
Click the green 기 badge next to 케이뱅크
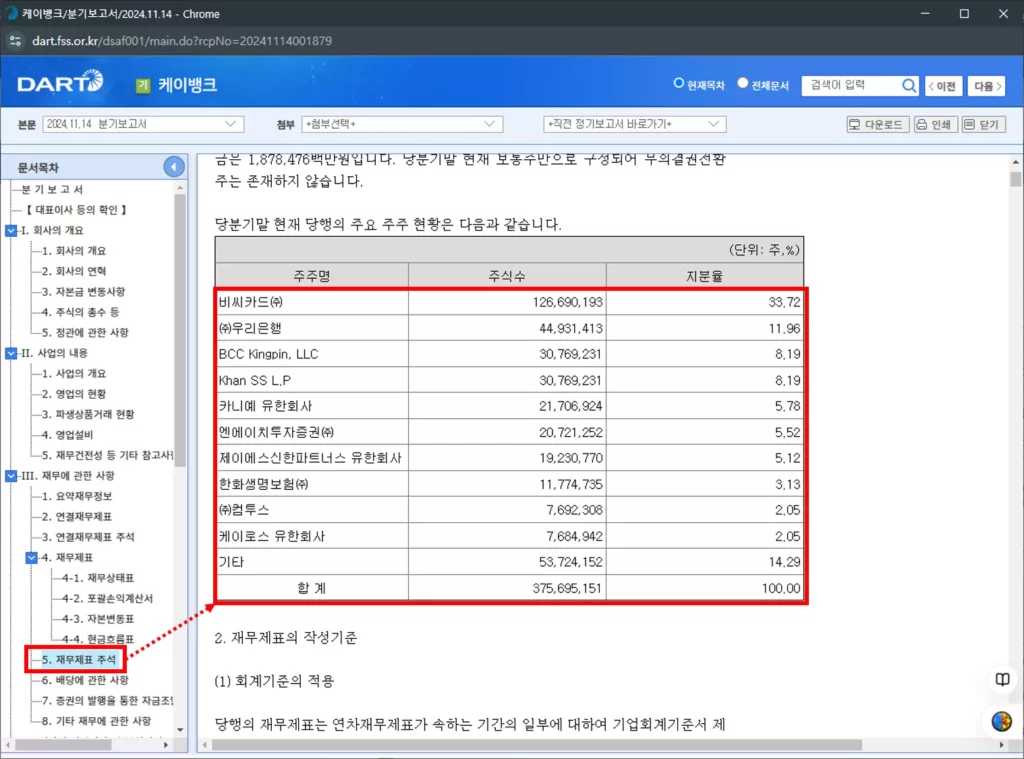[x=143, y=85]
